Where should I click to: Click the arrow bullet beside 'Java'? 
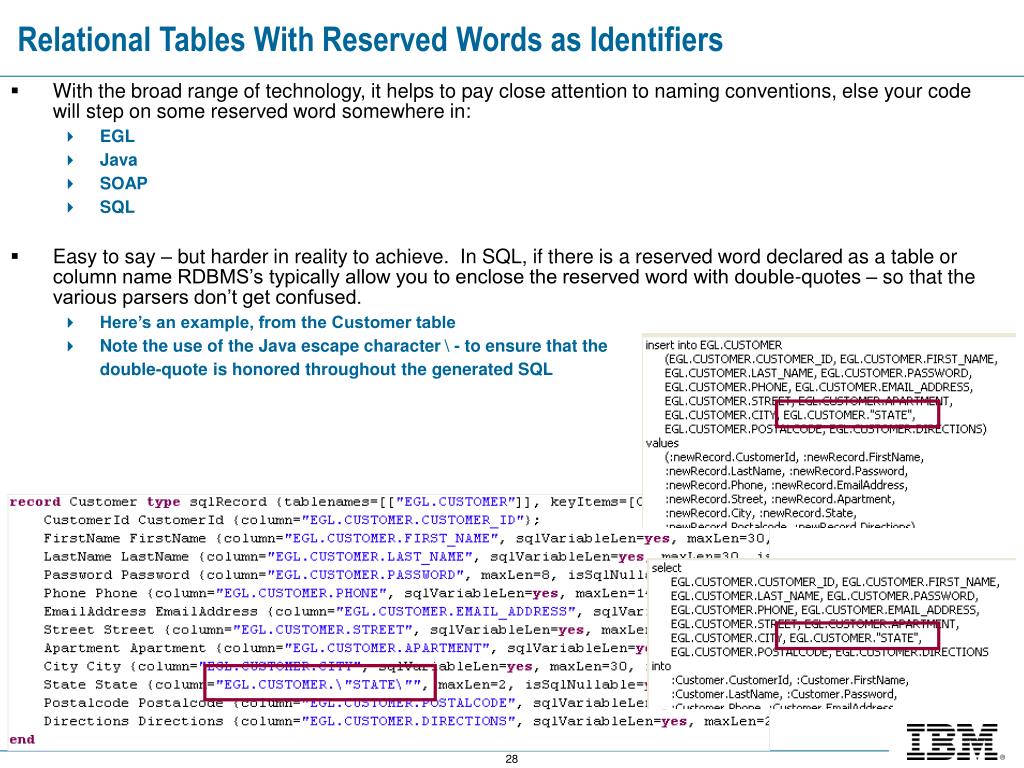[x=71, y=160]
